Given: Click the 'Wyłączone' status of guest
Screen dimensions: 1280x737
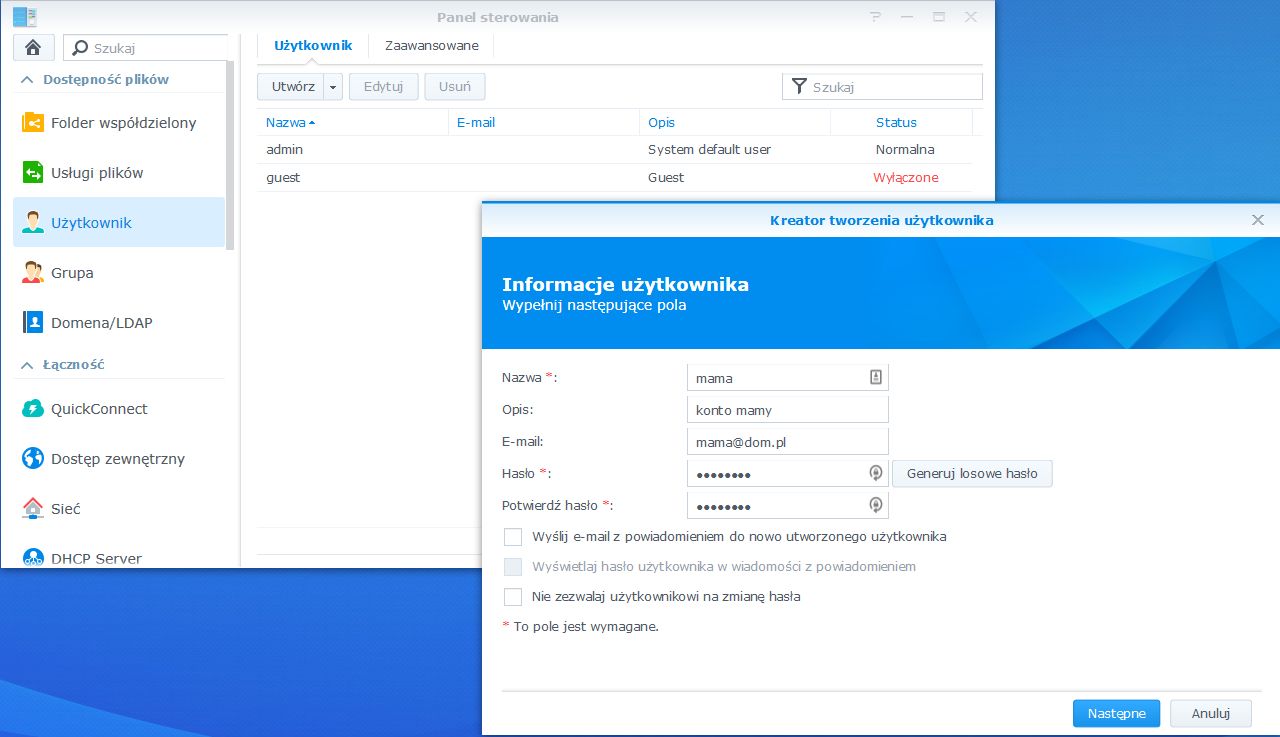Looking at the screenshot, I should coord(906,178).
